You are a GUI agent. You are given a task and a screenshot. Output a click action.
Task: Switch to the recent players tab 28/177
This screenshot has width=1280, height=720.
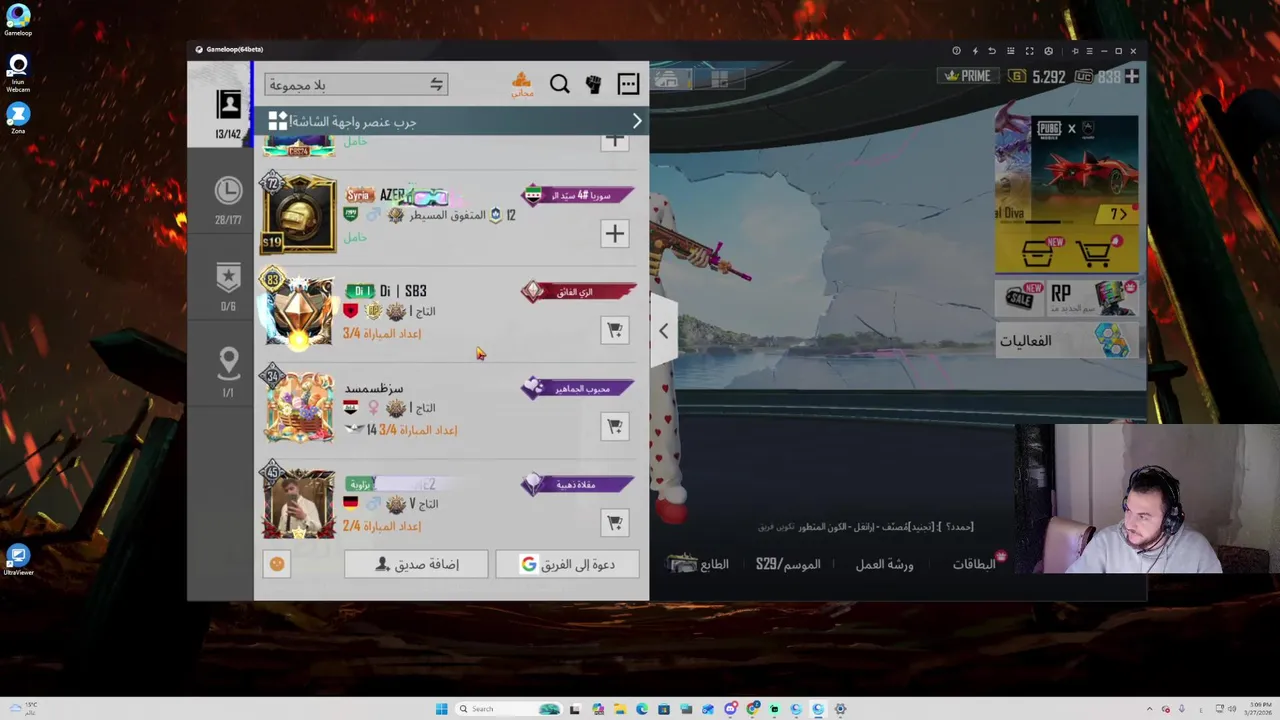pos(228,200)
